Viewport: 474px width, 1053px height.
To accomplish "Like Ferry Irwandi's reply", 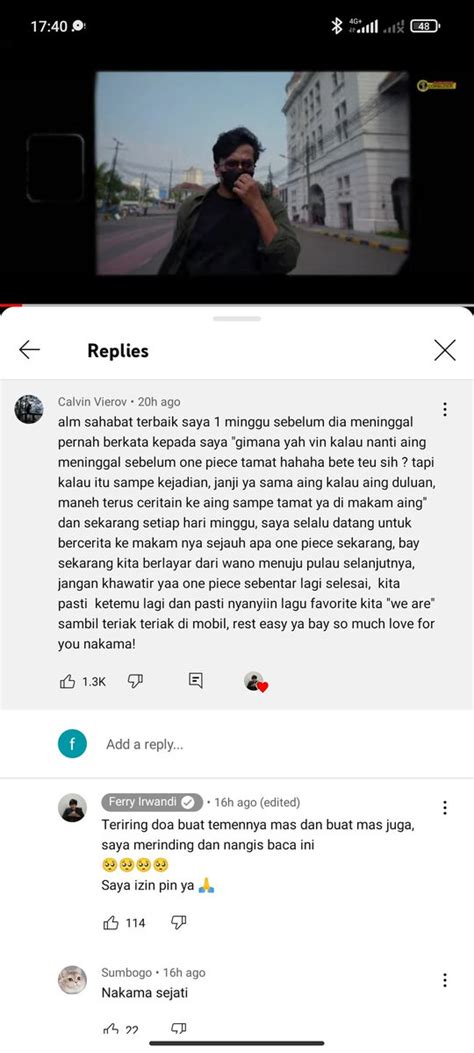I will (x=111, y=923).
